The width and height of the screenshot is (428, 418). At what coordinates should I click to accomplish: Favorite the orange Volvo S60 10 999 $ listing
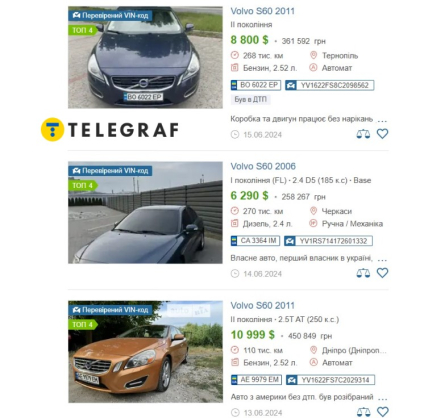click(382, 412)
